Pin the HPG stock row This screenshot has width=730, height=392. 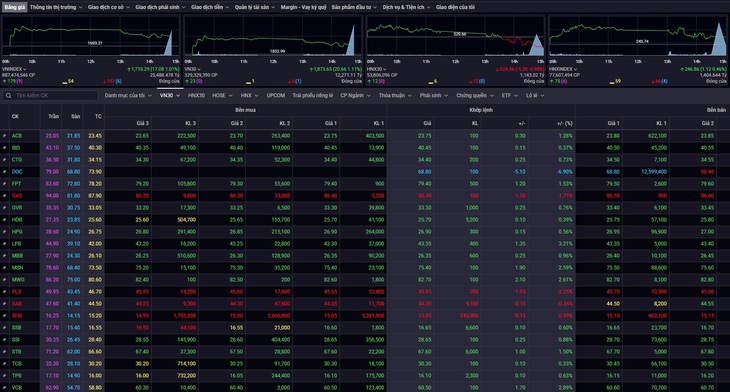(4, 232)
